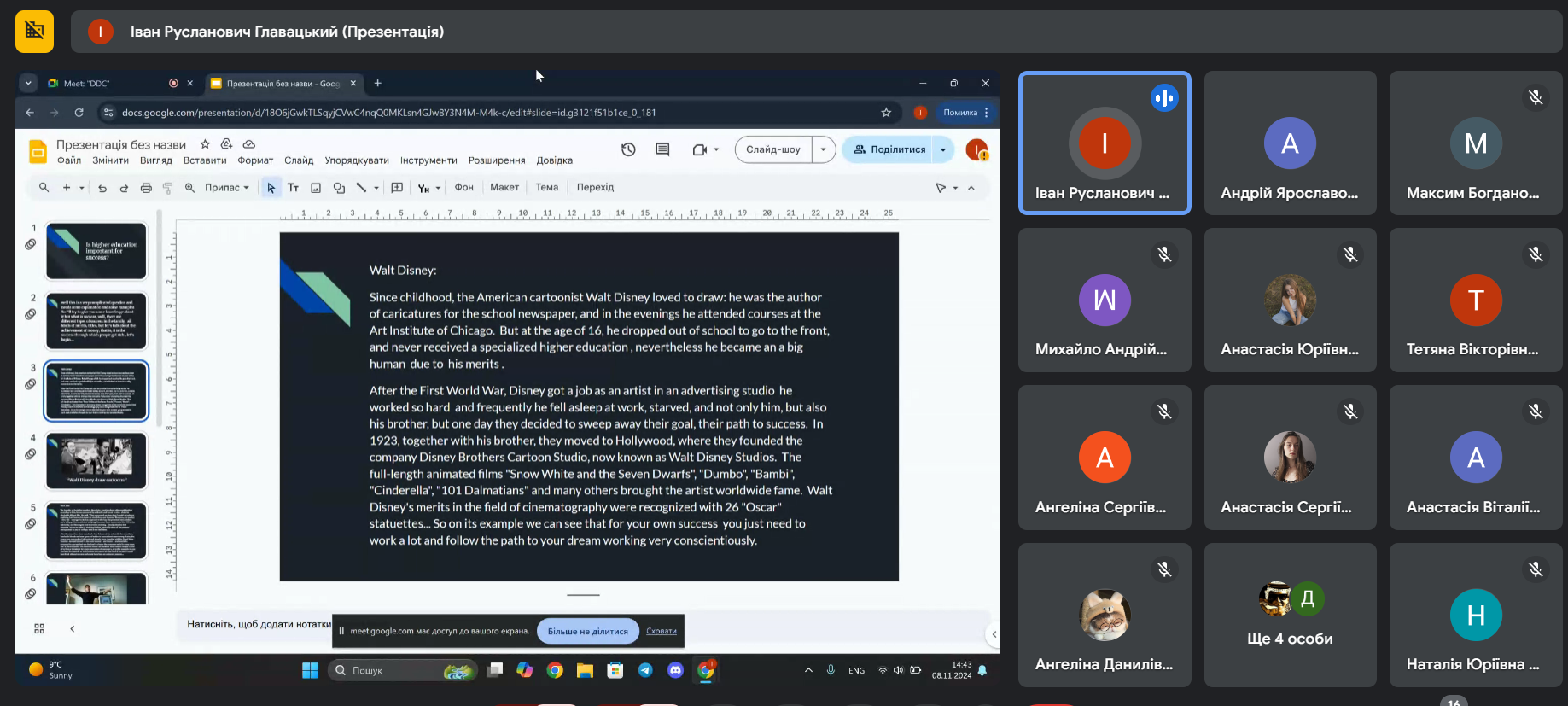
Task: Switch to the Meet "DDC" browser tab
Action: 119,84
